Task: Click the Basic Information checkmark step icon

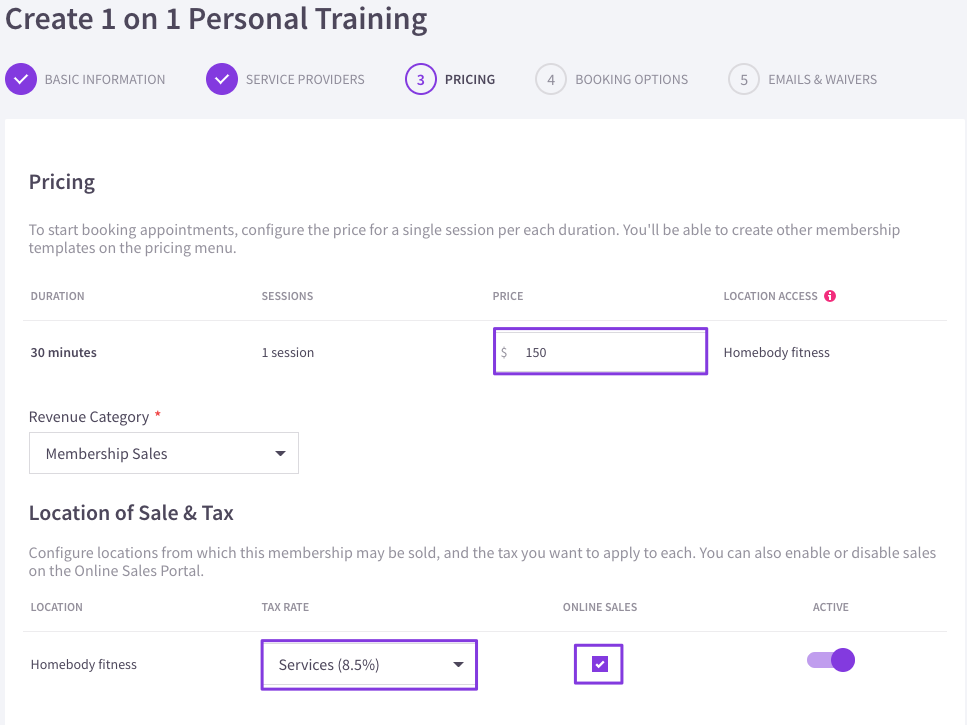Action: coord(21,80)
